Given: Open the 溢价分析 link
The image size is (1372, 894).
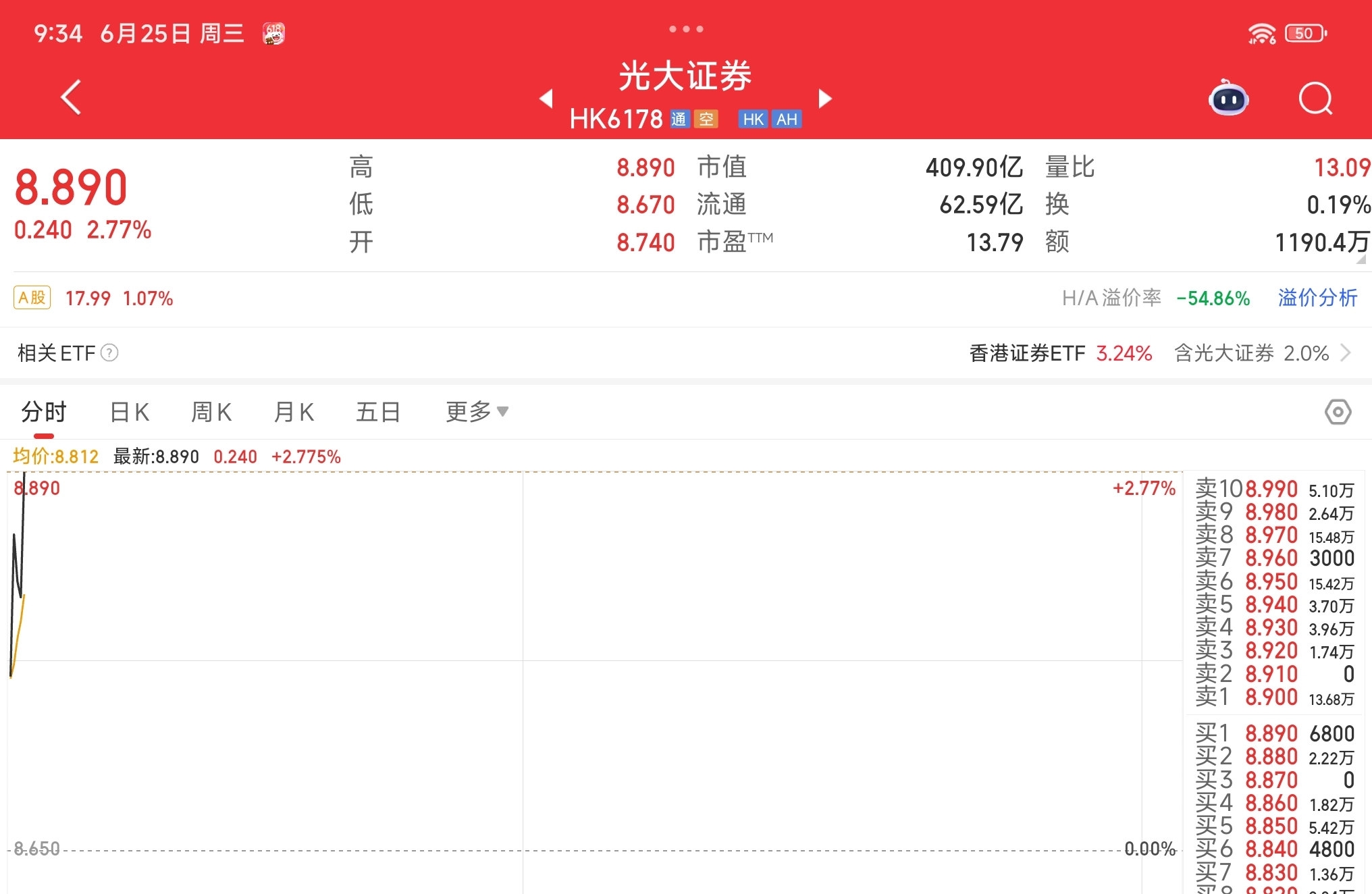Looking at the screenshot, I should 1317,298.
